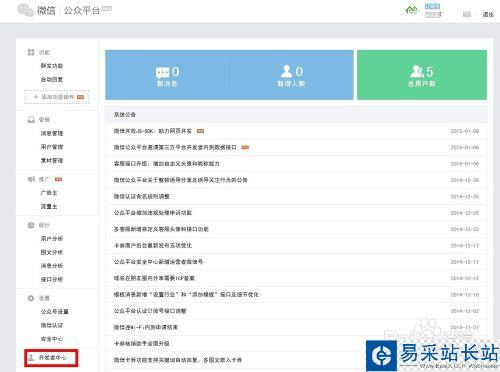Open 广告主 under 推广
Viewport: 500px width, 372px height.
point(49,193)
